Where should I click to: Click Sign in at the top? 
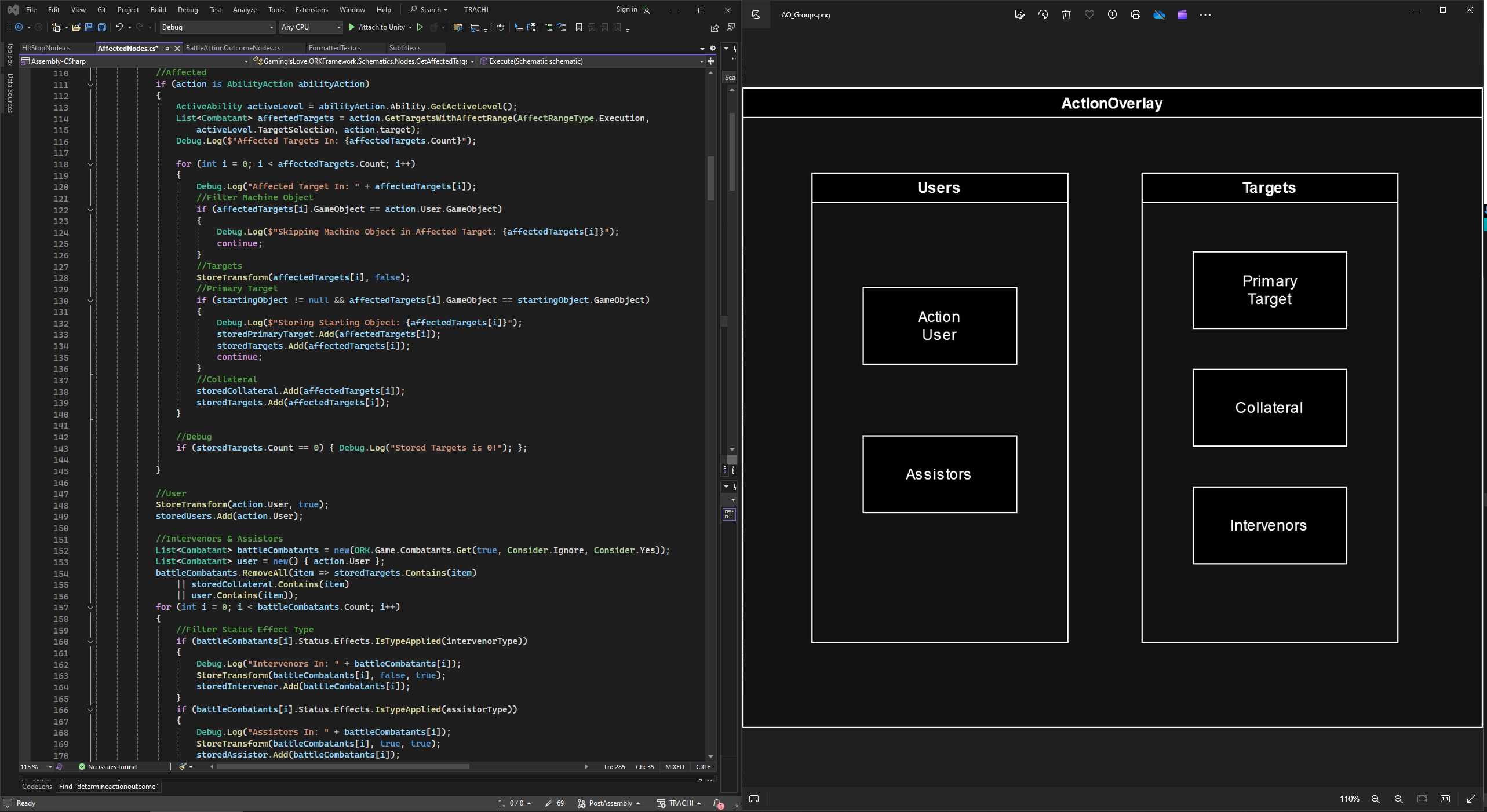pyautogui.click(x=626, y=10)
